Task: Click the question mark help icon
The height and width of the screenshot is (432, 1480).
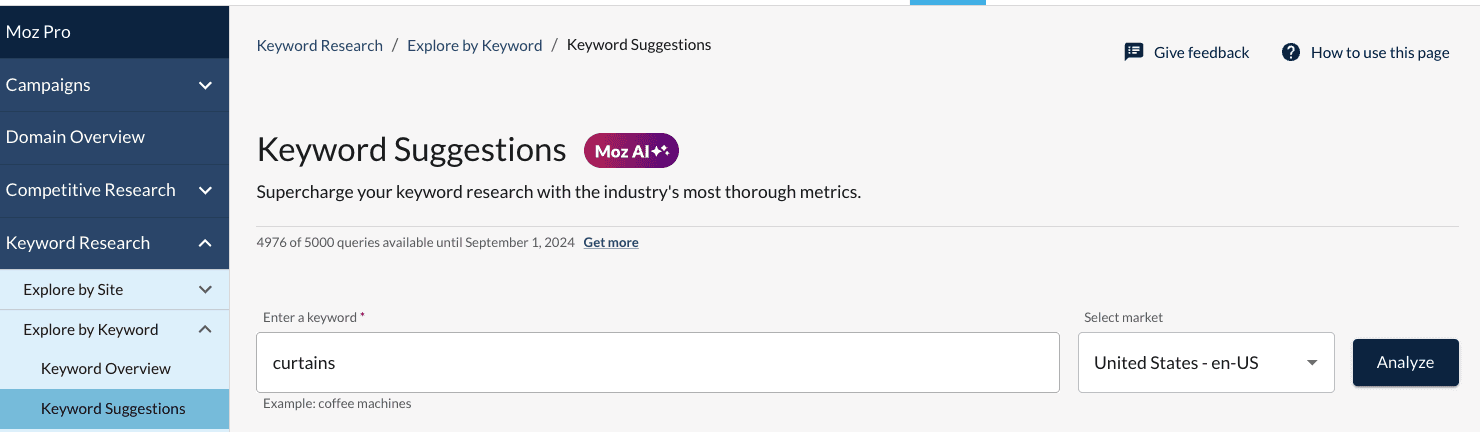Action: click(1291, 52)
